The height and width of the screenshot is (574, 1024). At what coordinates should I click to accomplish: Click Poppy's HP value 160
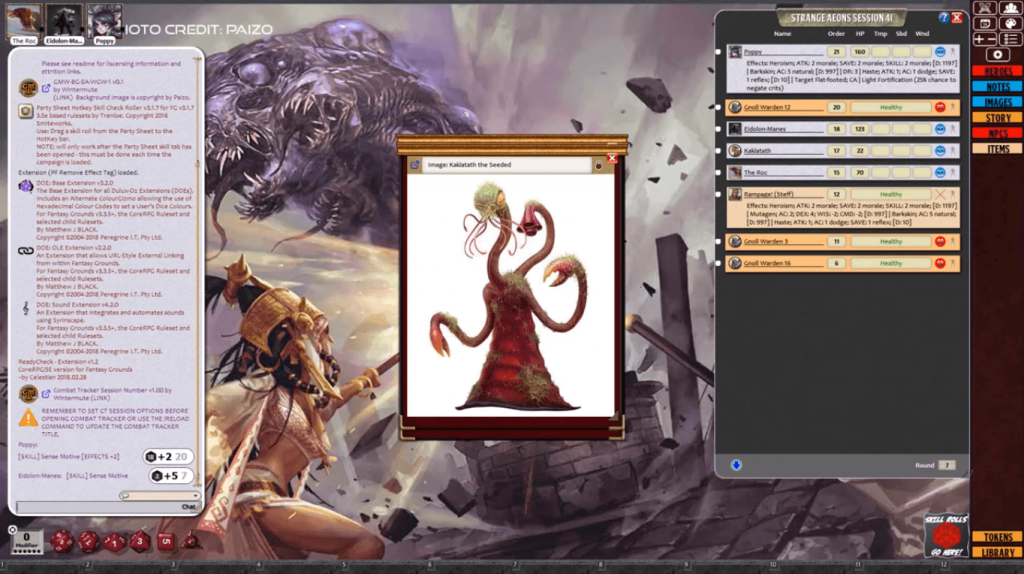coord(859,52)
